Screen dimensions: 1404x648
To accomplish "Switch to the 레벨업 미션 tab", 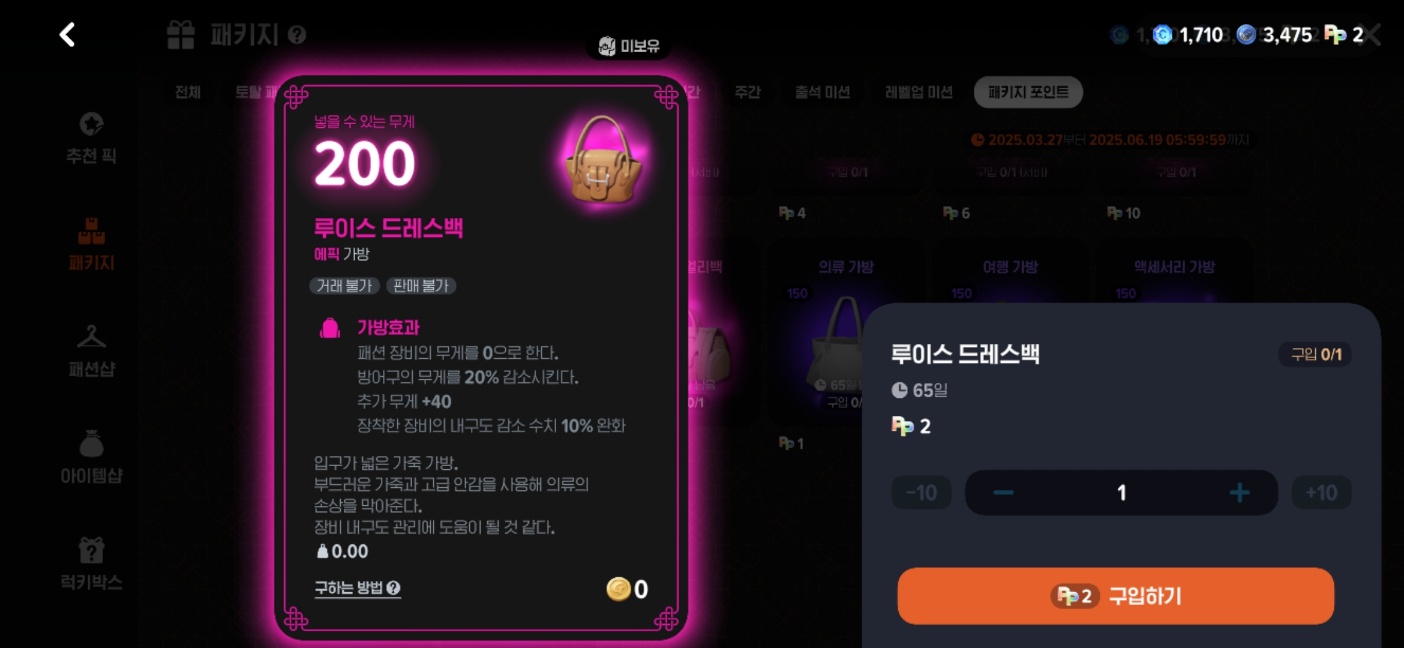I will click(918, 92).
